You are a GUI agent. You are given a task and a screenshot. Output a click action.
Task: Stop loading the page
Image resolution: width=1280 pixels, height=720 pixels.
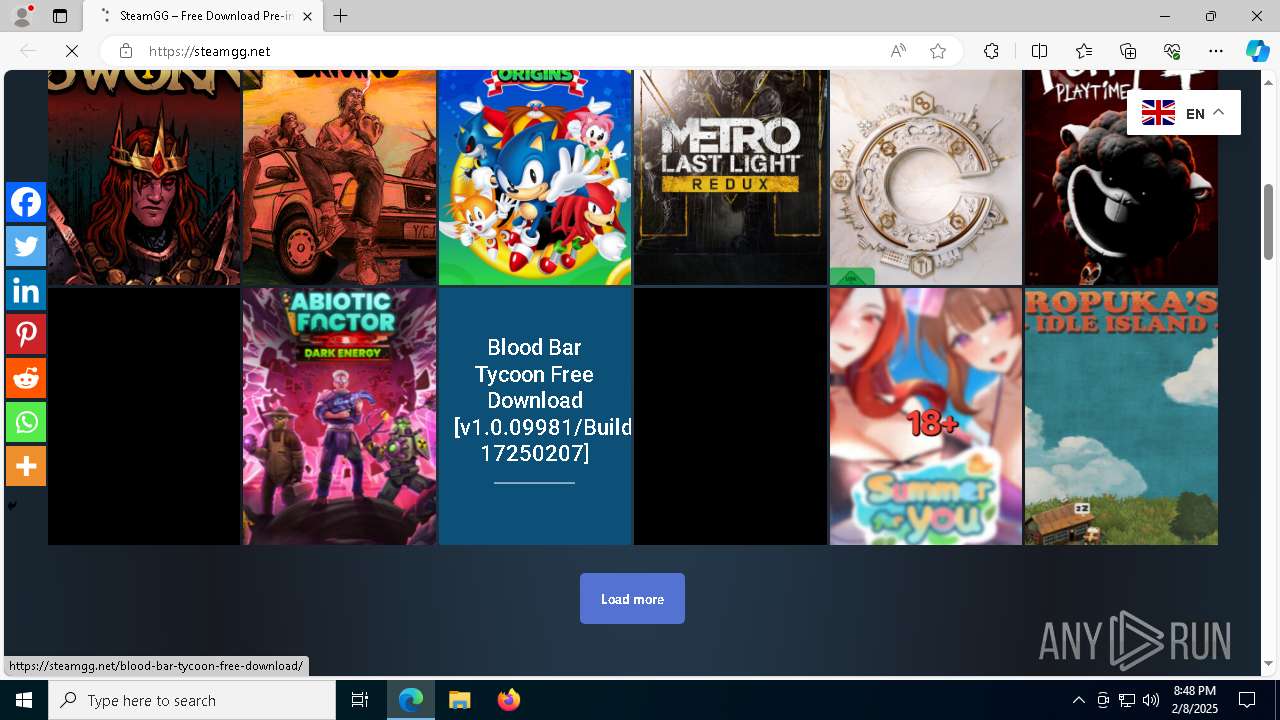click(72, 51)
